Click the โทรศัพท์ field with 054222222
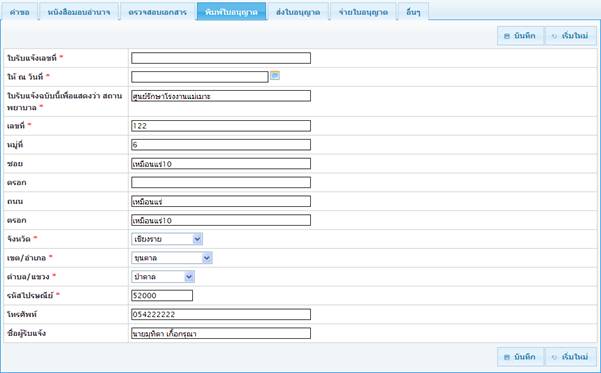Image resolution: width=601 pixels, height=373 pixels. [221, 314]
